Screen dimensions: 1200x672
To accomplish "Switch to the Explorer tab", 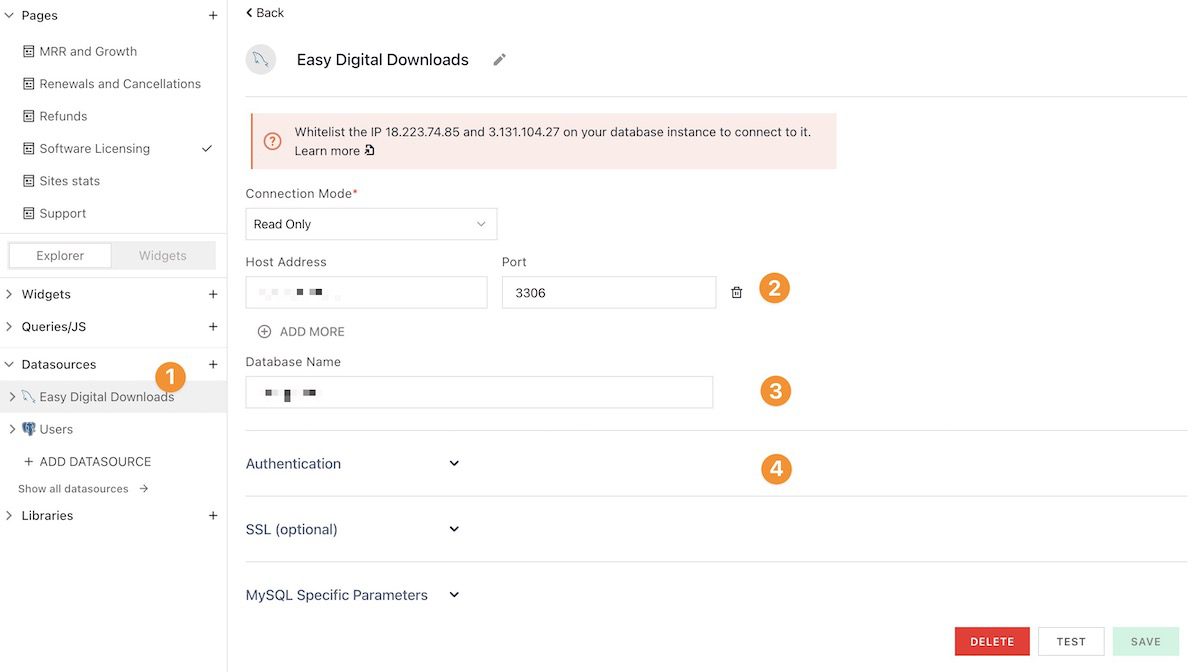I will (60, 255).
